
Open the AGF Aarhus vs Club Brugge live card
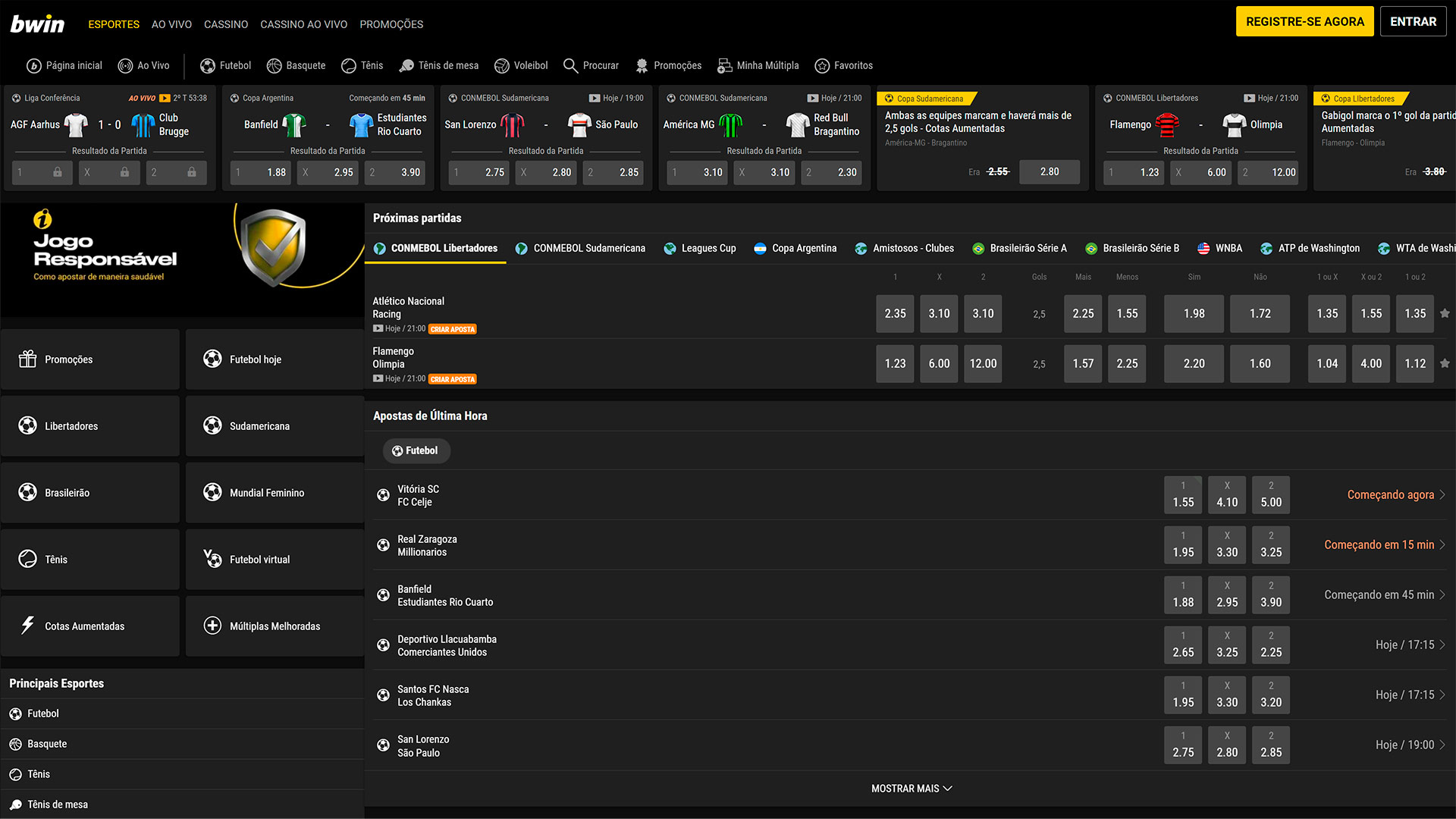click(110, 137)
